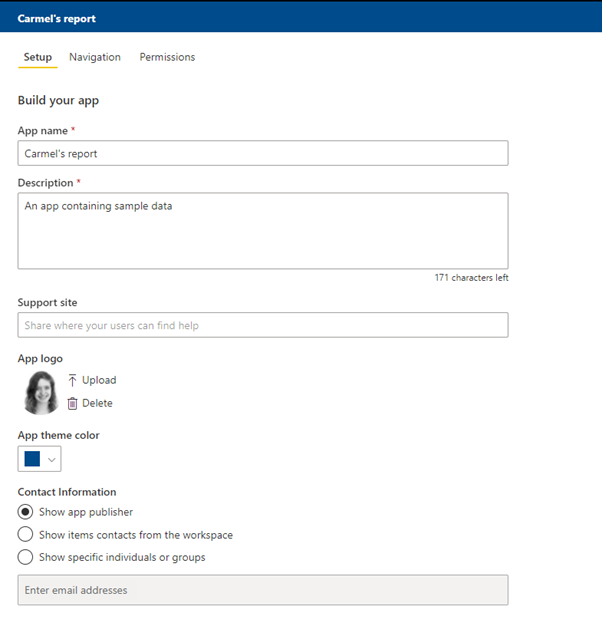The height and width of the screenshot is (636, 602).
Task: Select 'Show specific individuals or groups' radio
Action: pos(26,557)
